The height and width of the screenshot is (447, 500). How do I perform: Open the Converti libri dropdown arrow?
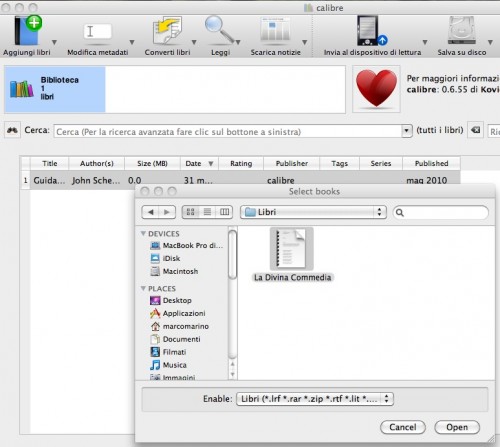[x=194, y=42]
